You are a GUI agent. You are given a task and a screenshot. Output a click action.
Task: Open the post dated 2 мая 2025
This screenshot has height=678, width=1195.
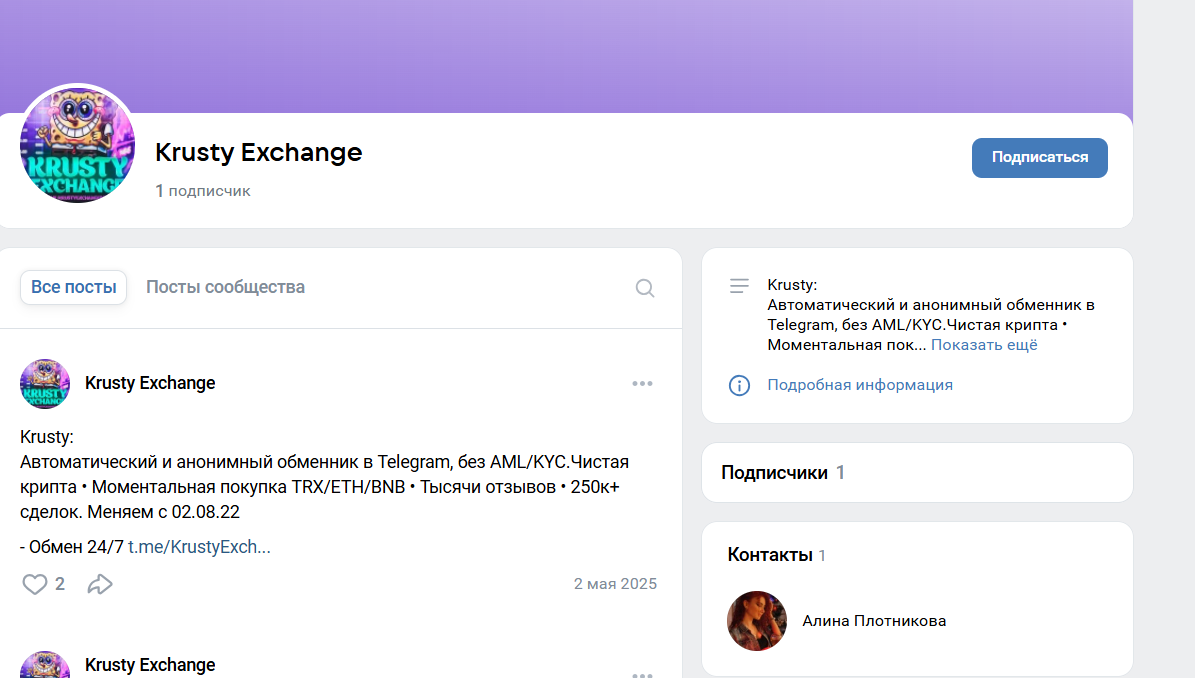coord(615,584)
